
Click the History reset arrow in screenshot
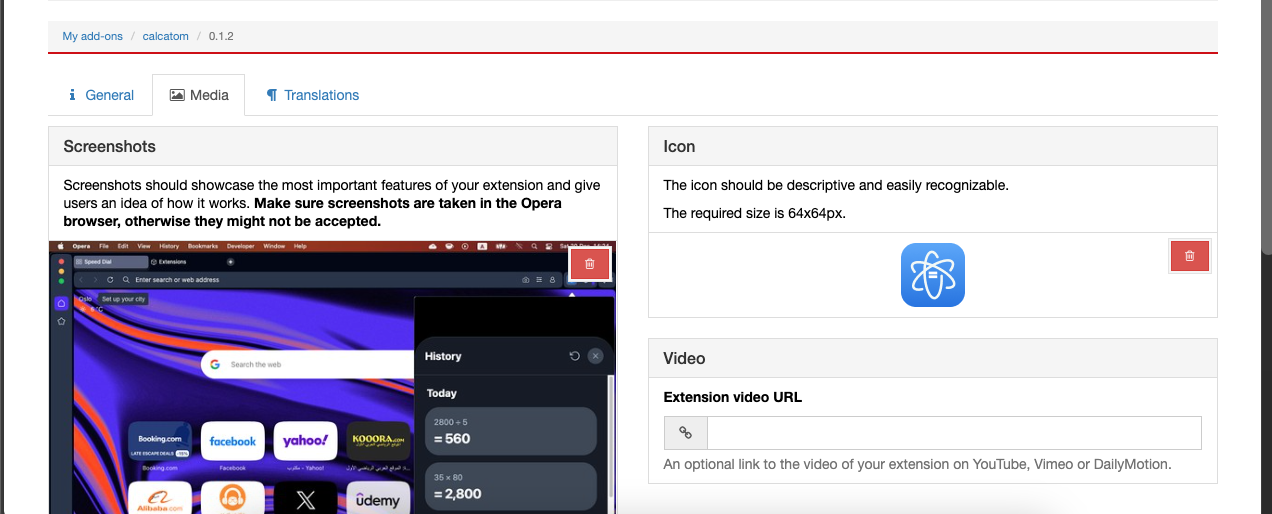click(x=574, y=356)
